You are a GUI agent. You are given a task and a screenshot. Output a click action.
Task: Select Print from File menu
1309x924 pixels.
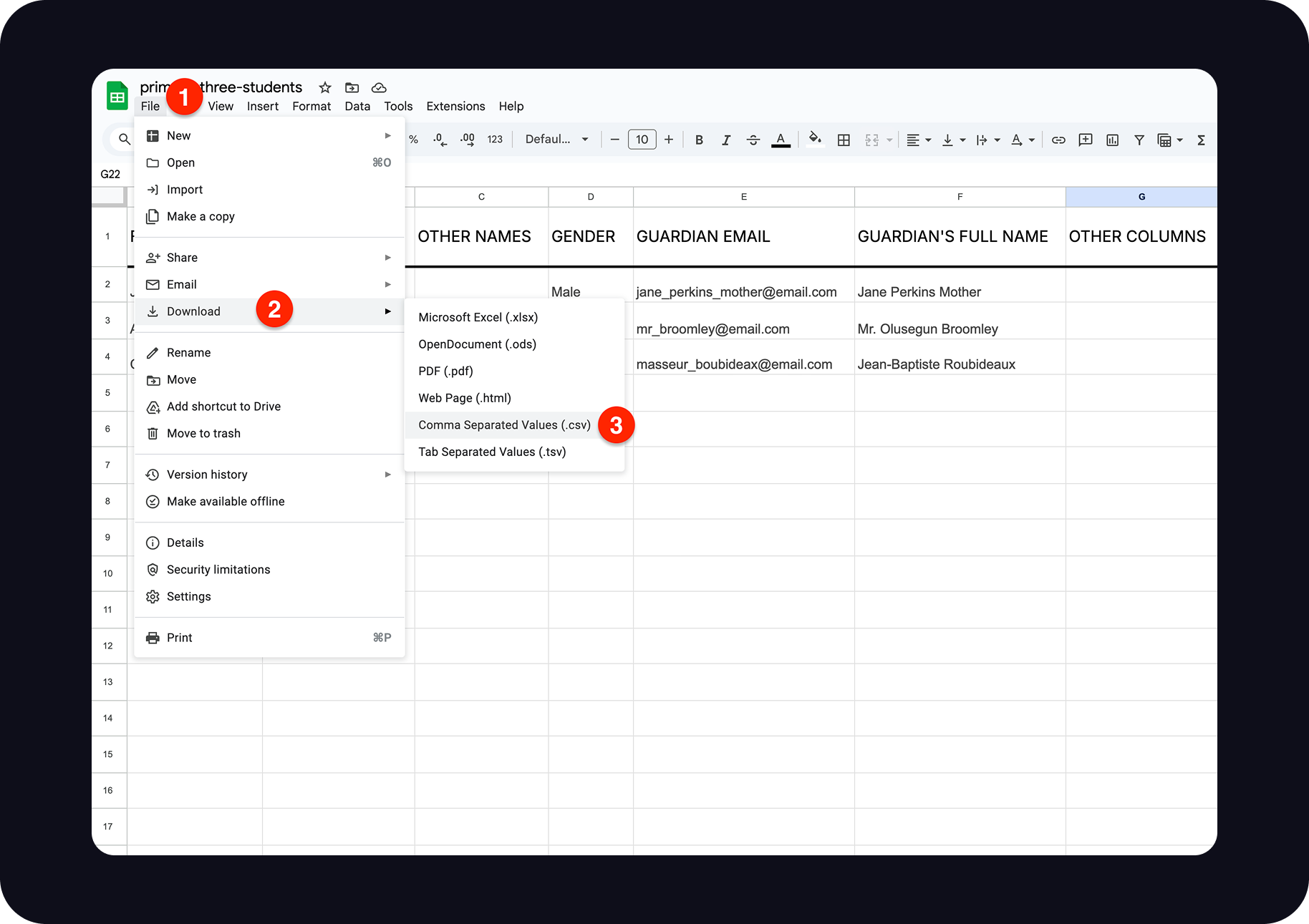(269, 638)
